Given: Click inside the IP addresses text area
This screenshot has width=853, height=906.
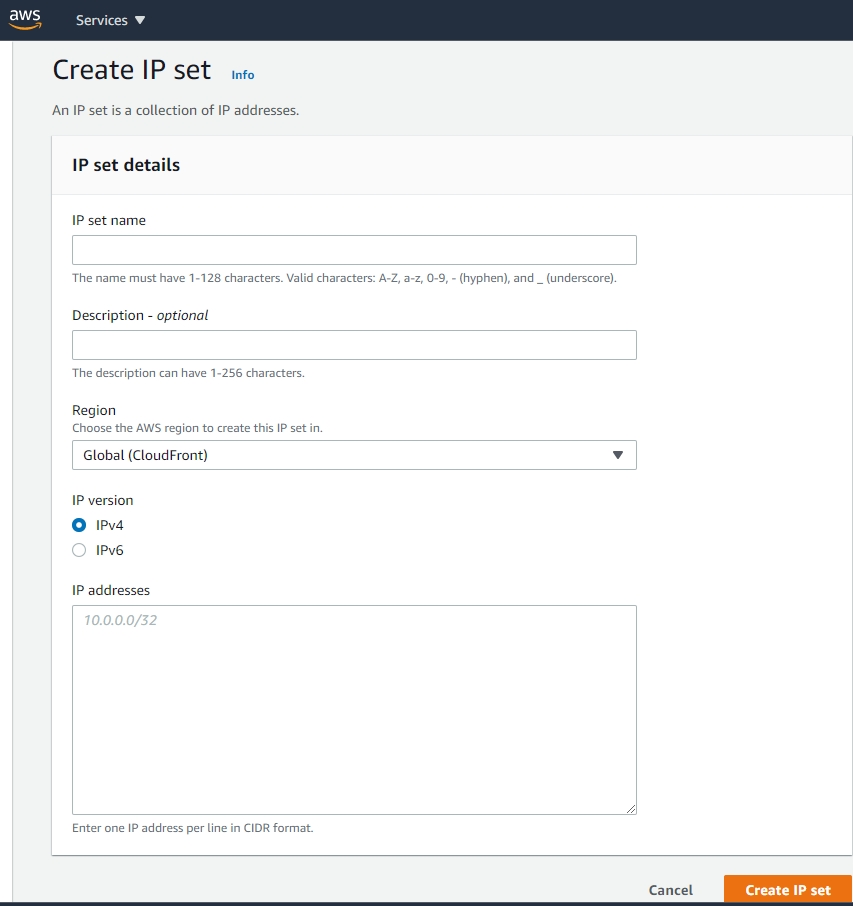Looking at the screenshot, I should tap(354, 710).
